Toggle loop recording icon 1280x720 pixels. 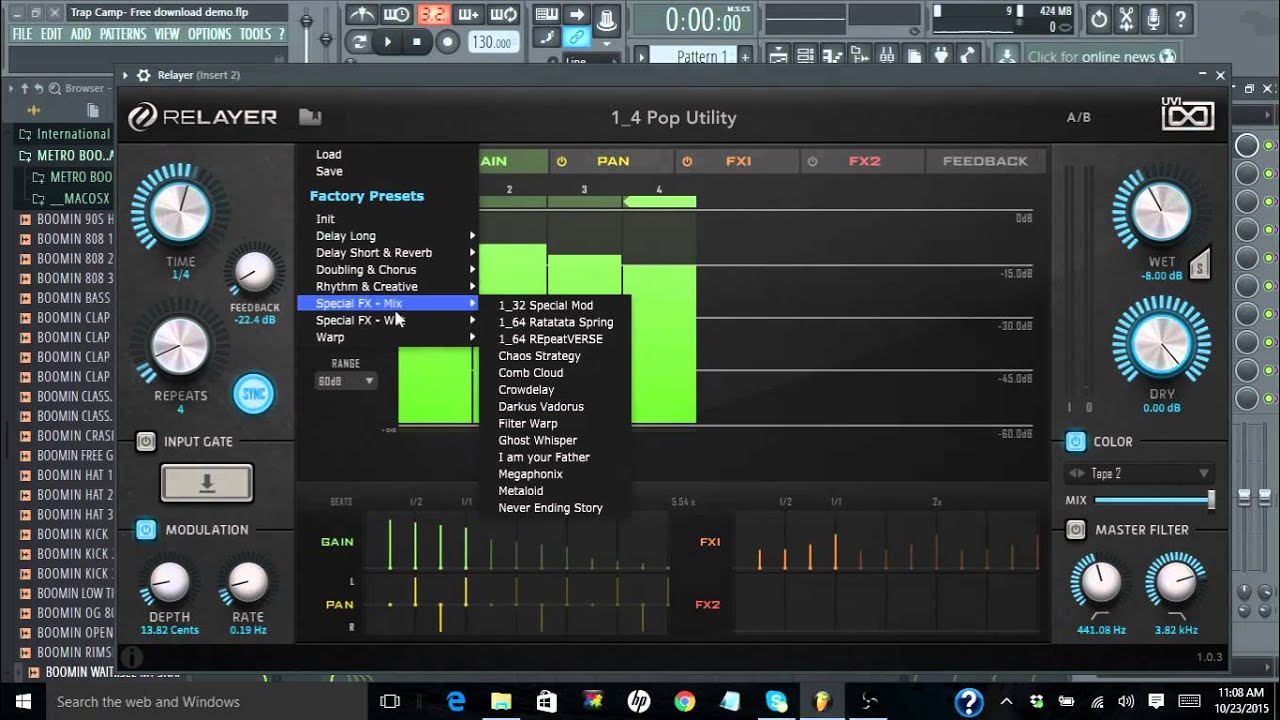click(x=504, y=14)
